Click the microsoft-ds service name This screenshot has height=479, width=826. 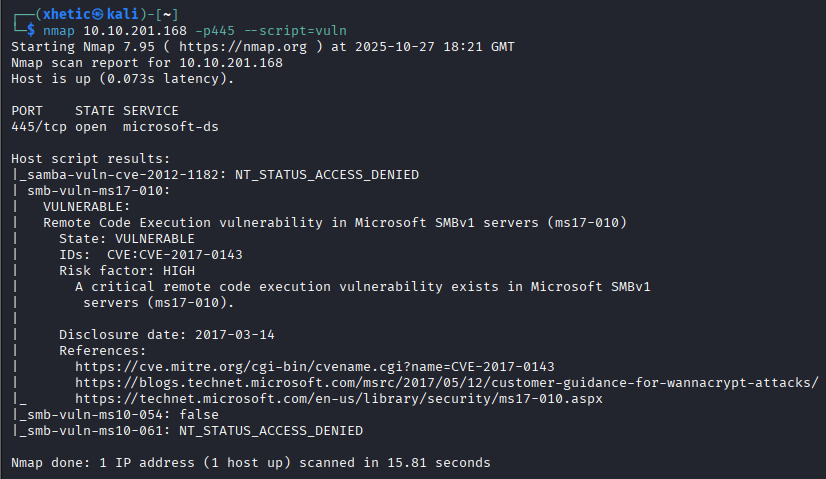(170, 126)
